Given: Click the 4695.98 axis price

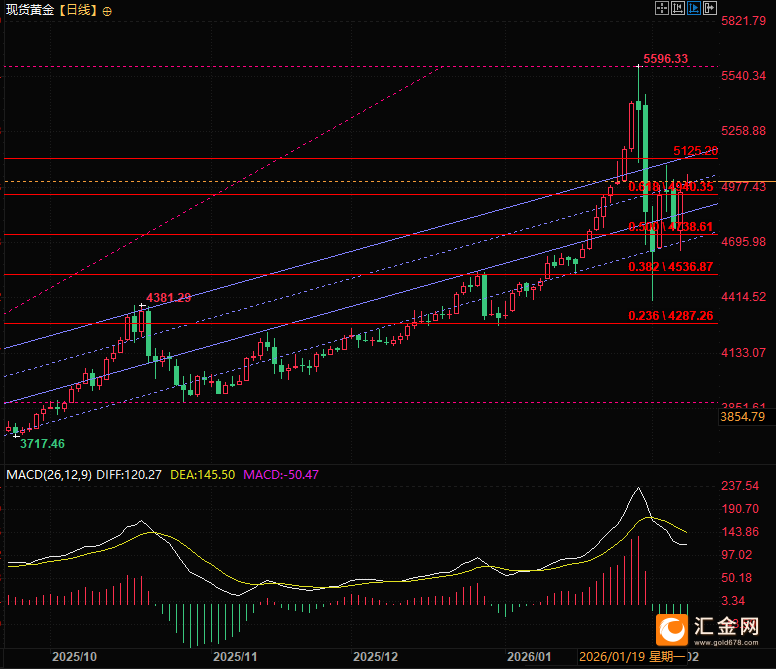Looking at the screenshot, I should pyautogui.click(x=743, y=241).
